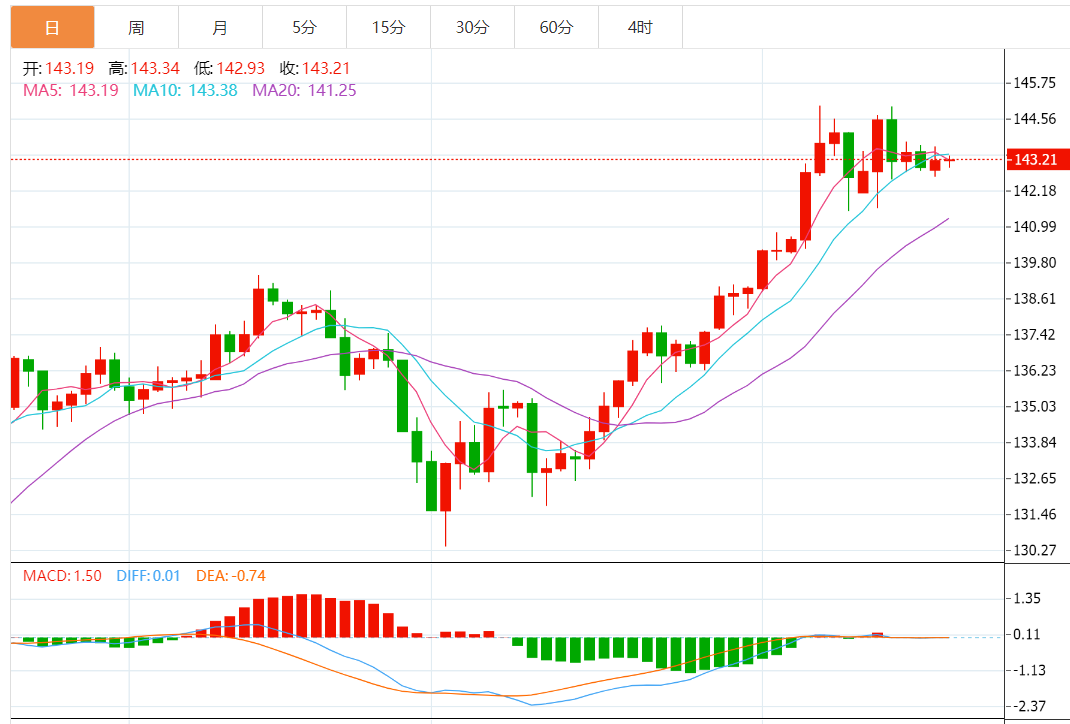Open the 60分 timeframe tab
Screen dimensions: 1070x724
[x=556, y=27]
